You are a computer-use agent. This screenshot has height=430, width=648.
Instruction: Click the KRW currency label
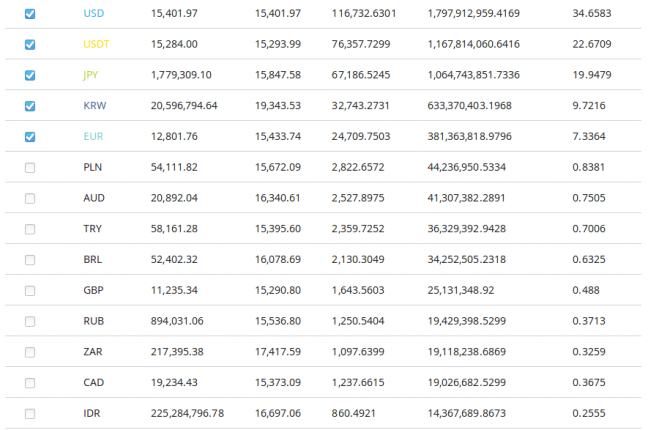[x=94, y=106]
